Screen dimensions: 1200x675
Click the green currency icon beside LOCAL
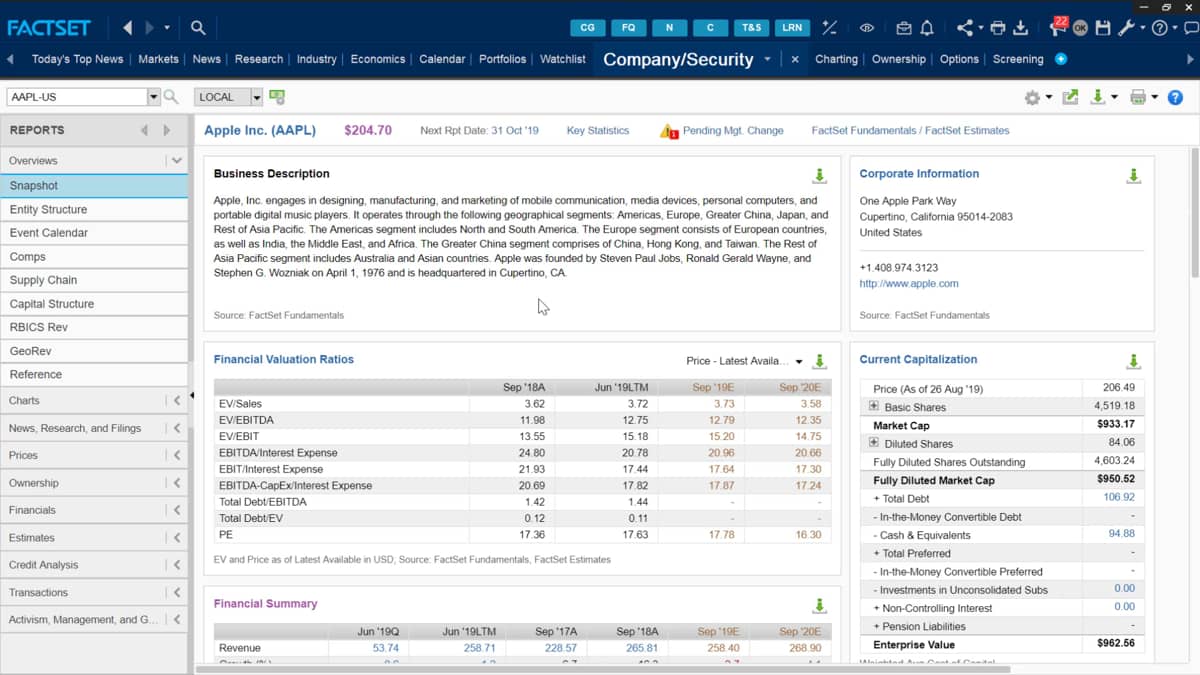coord(277,97)
